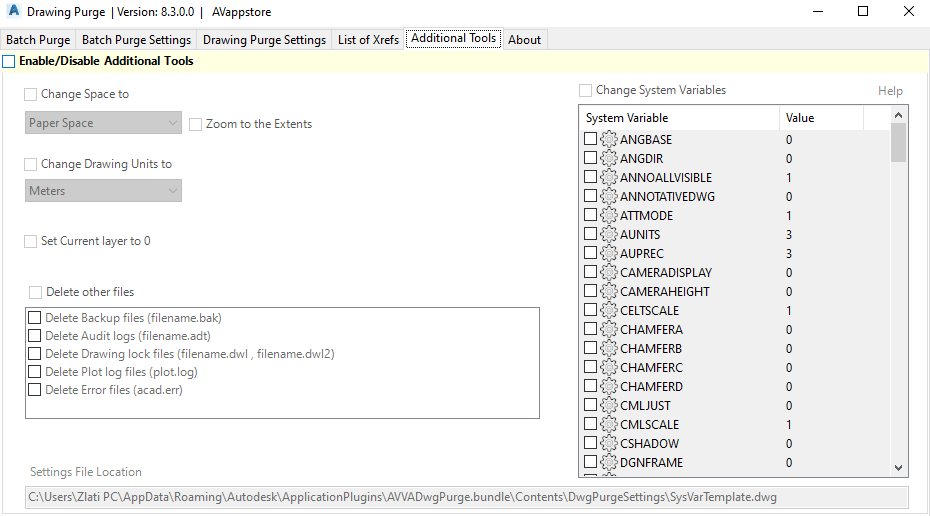Click the gear icon next to AUNITS
This screenshot has width=930, height=516.
[x=609, y=234]
